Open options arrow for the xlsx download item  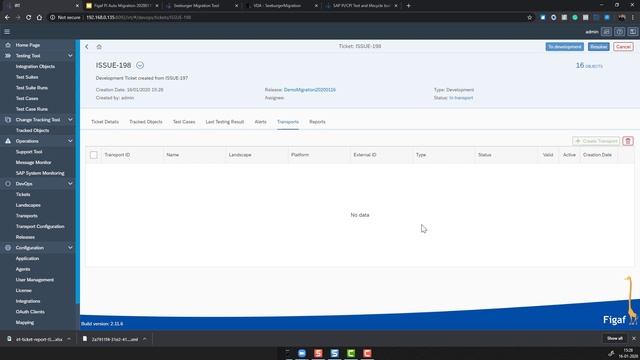69,339
